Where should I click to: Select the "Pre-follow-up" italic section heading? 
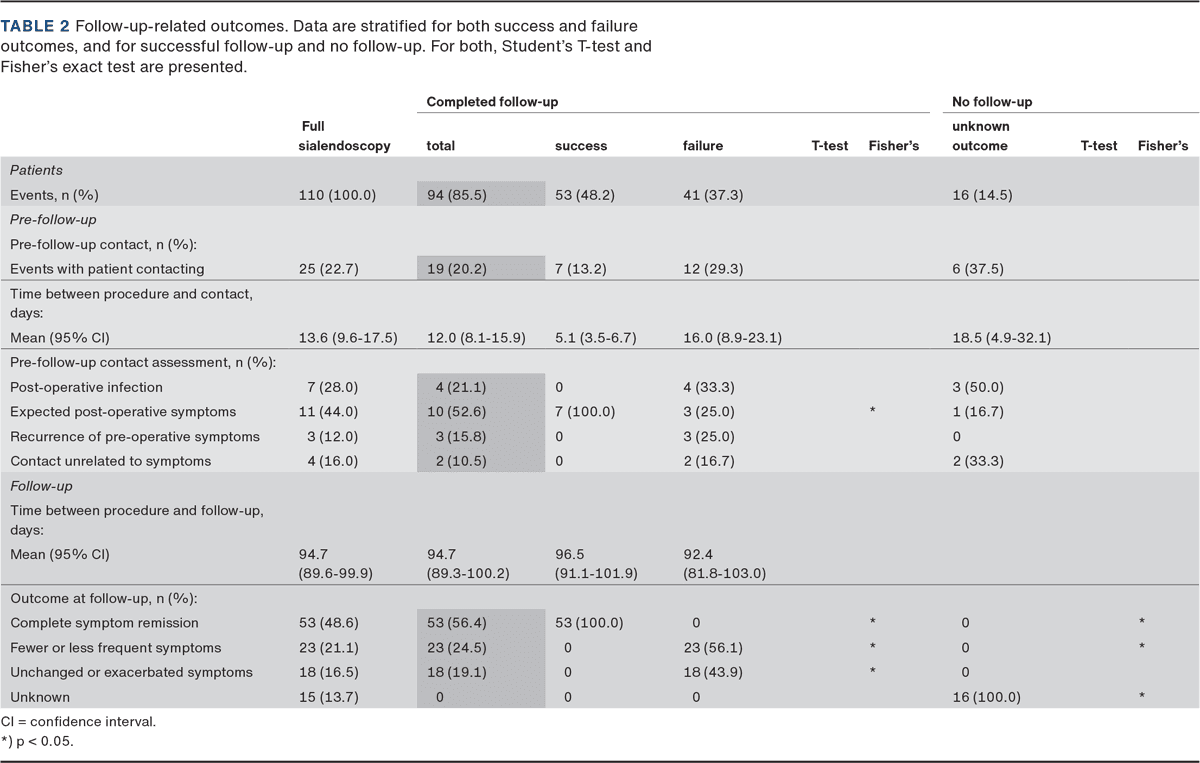pos(53,219)
